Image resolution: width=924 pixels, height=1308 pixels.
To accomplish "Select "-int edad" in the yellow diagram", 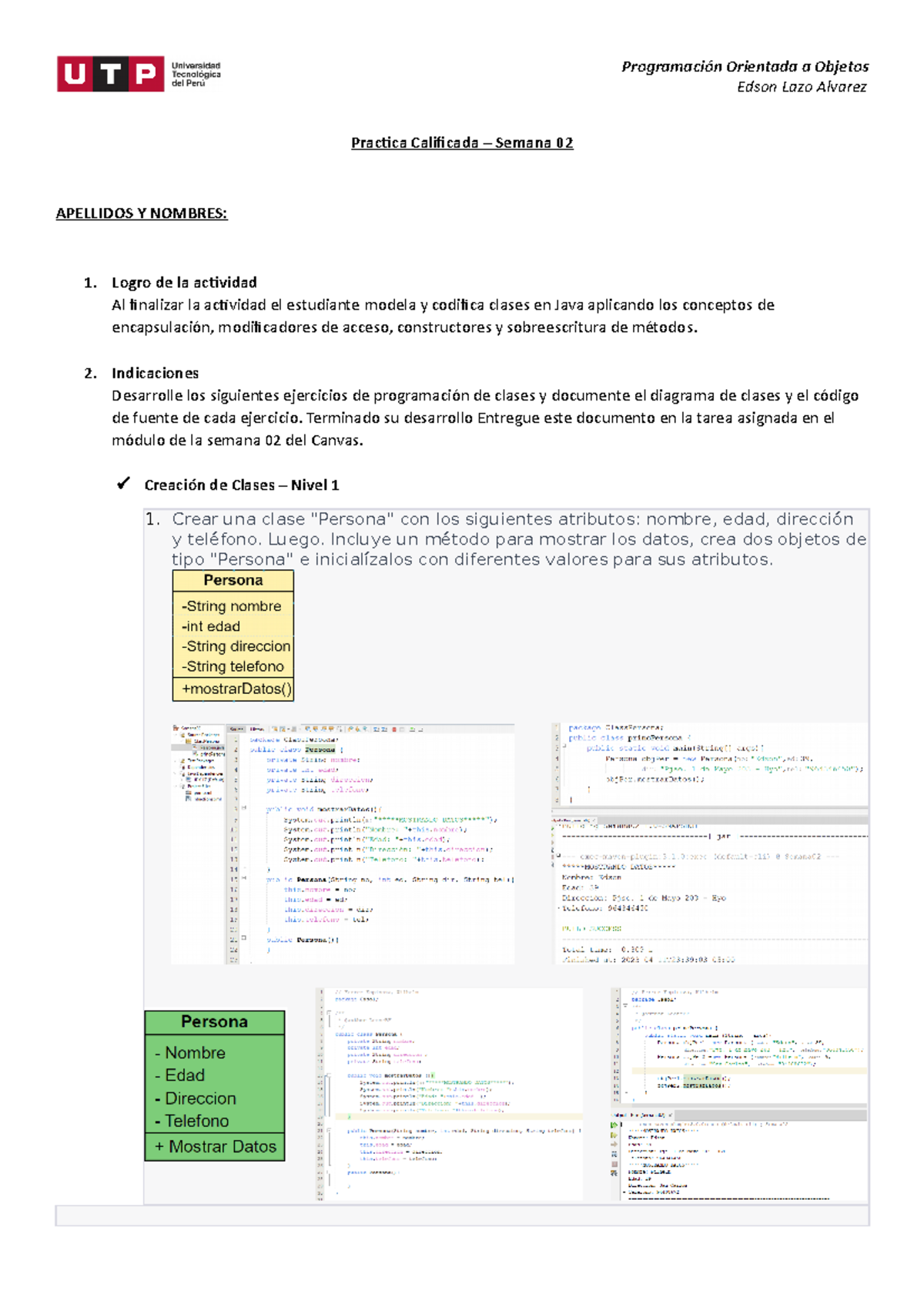I will (x=211, y=626).
